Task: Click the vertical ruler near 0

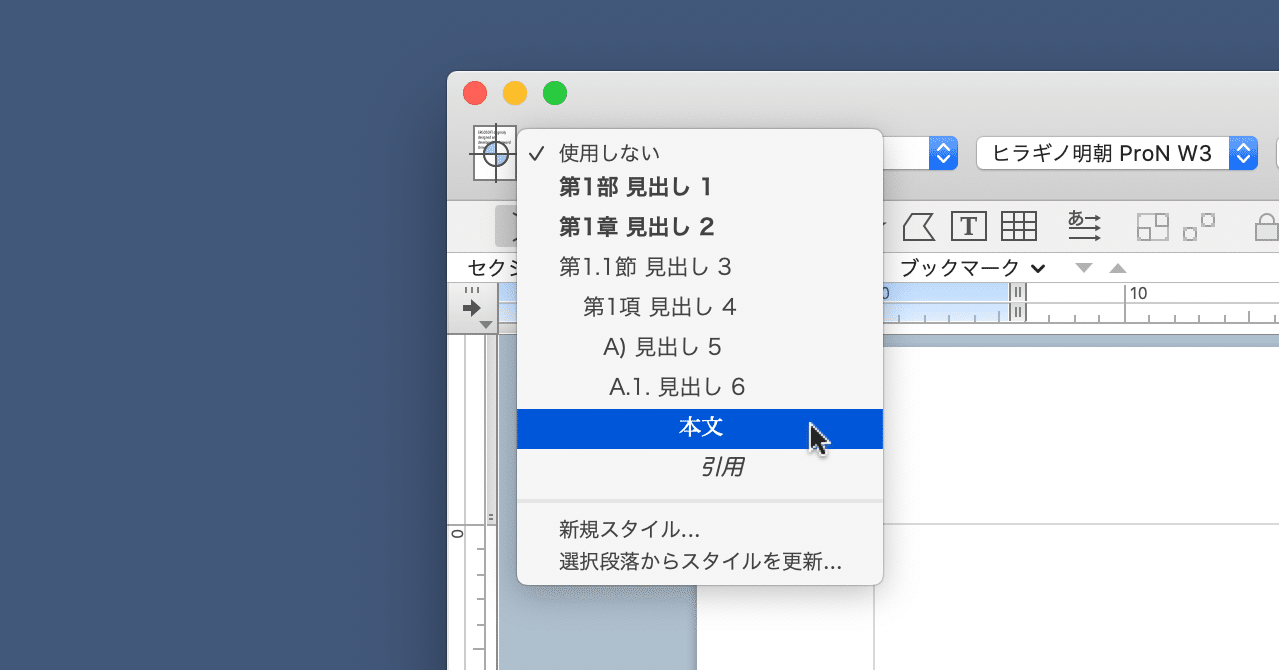Action: pyautogui.click(x=458, y=534)
